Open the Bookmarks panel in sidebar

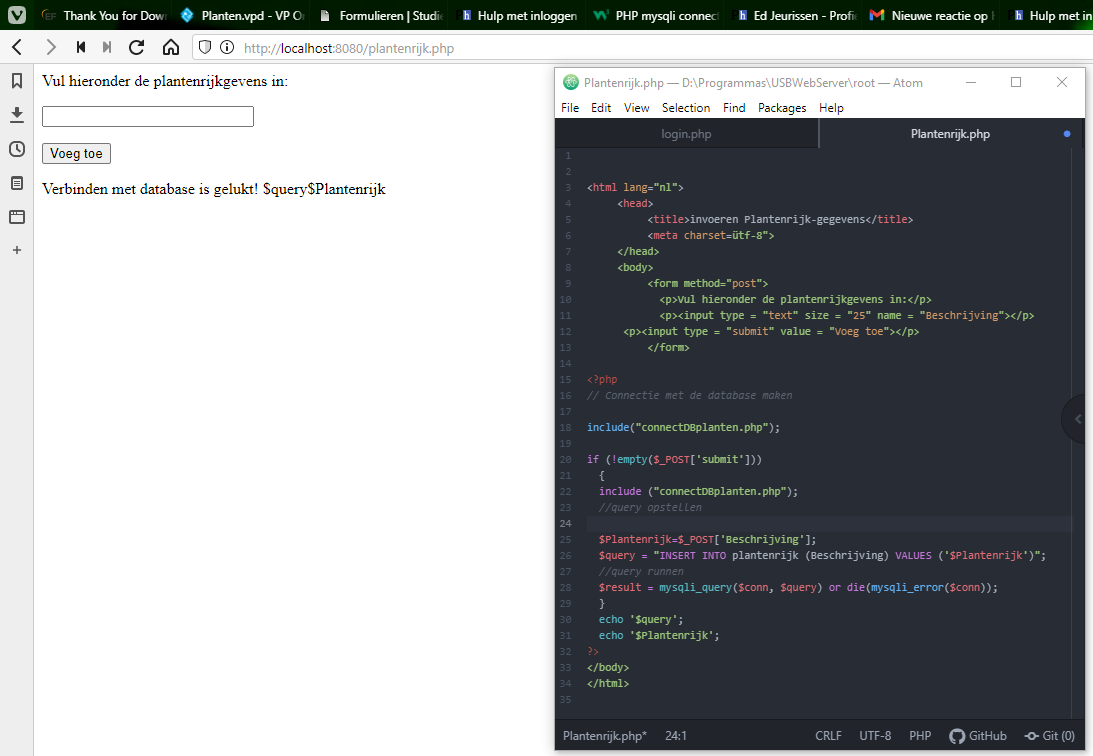[x=17, y=81]
